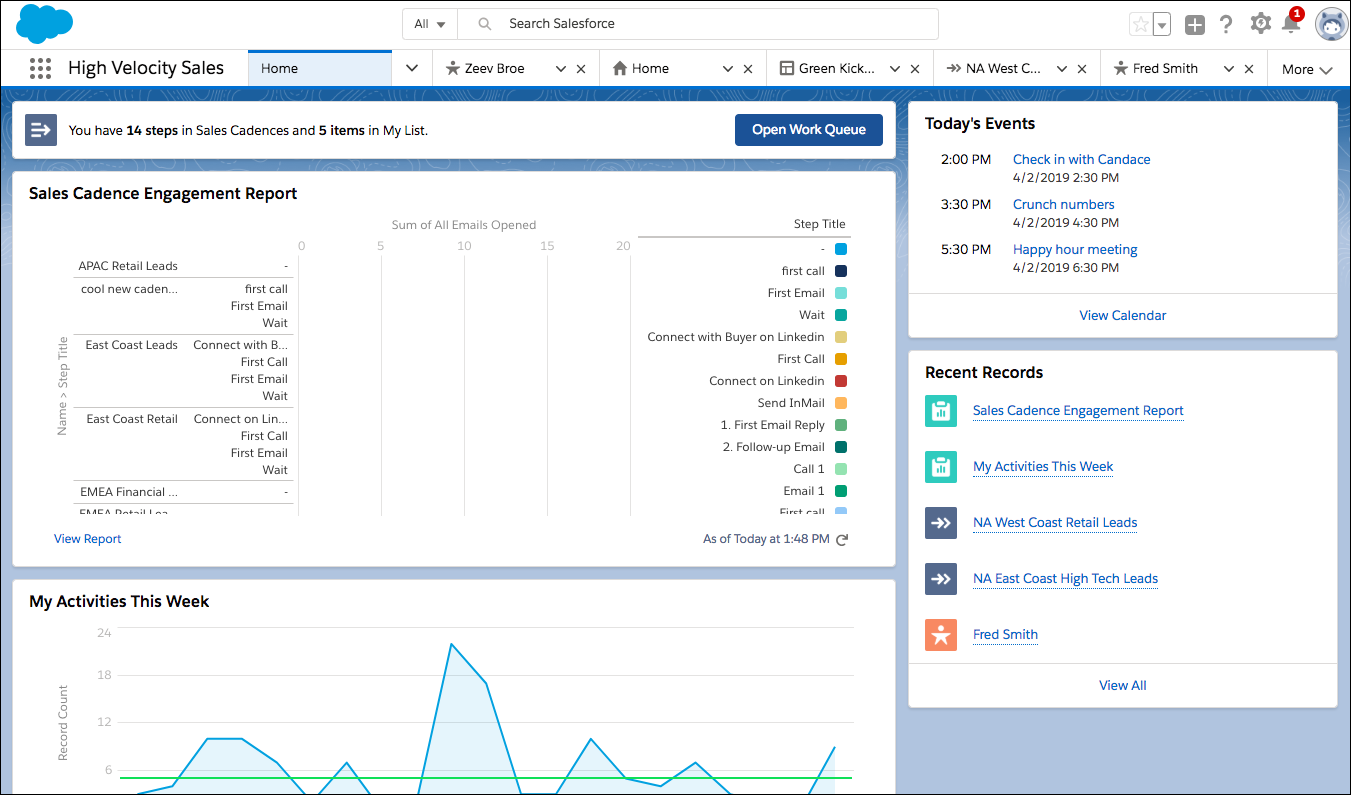This screenshot has width=1351, height=795.
Task: Click the cadence icon beside NA East Coast High Tech Leads
Action: tap(941, 579)
